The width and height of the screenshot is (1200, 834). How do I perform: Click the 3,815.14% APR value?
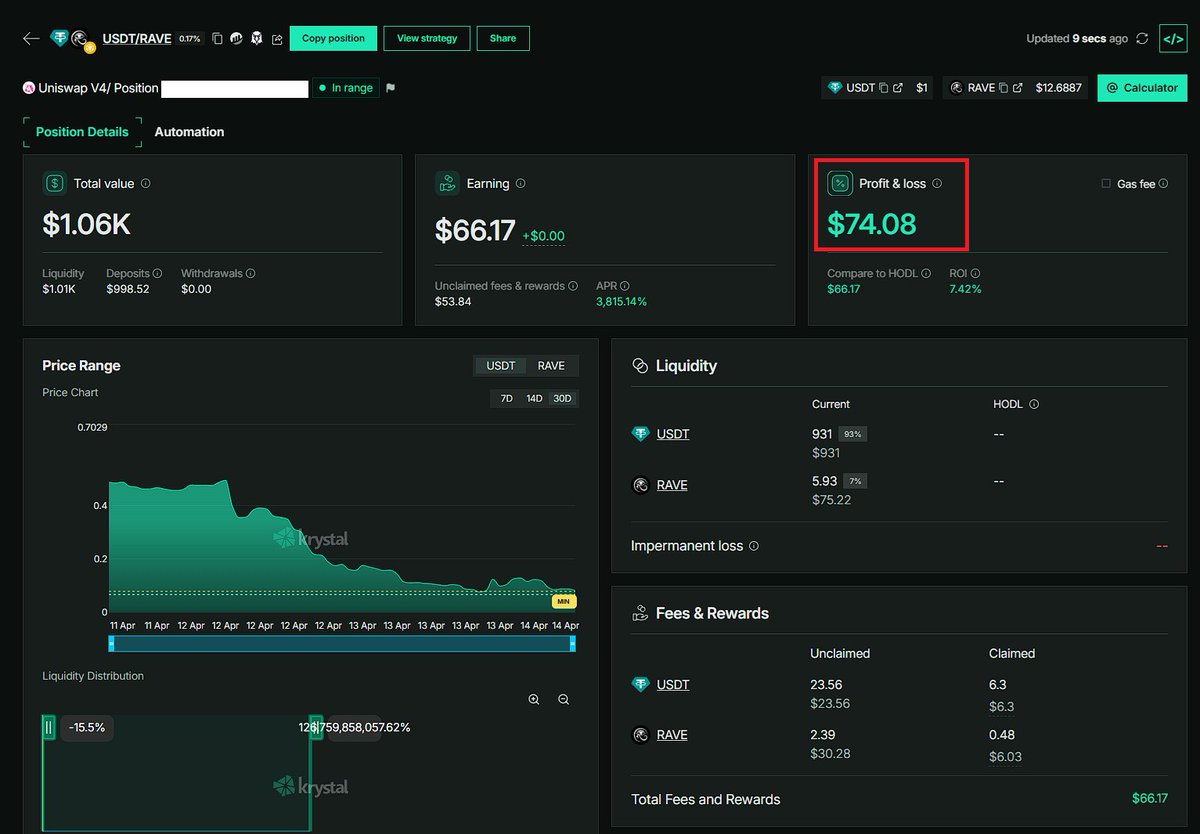point(621,302)
